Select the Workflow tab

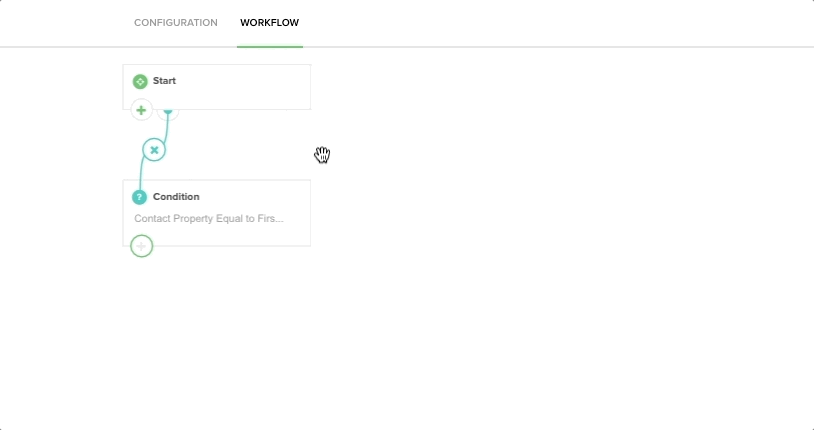pos(269,23)
